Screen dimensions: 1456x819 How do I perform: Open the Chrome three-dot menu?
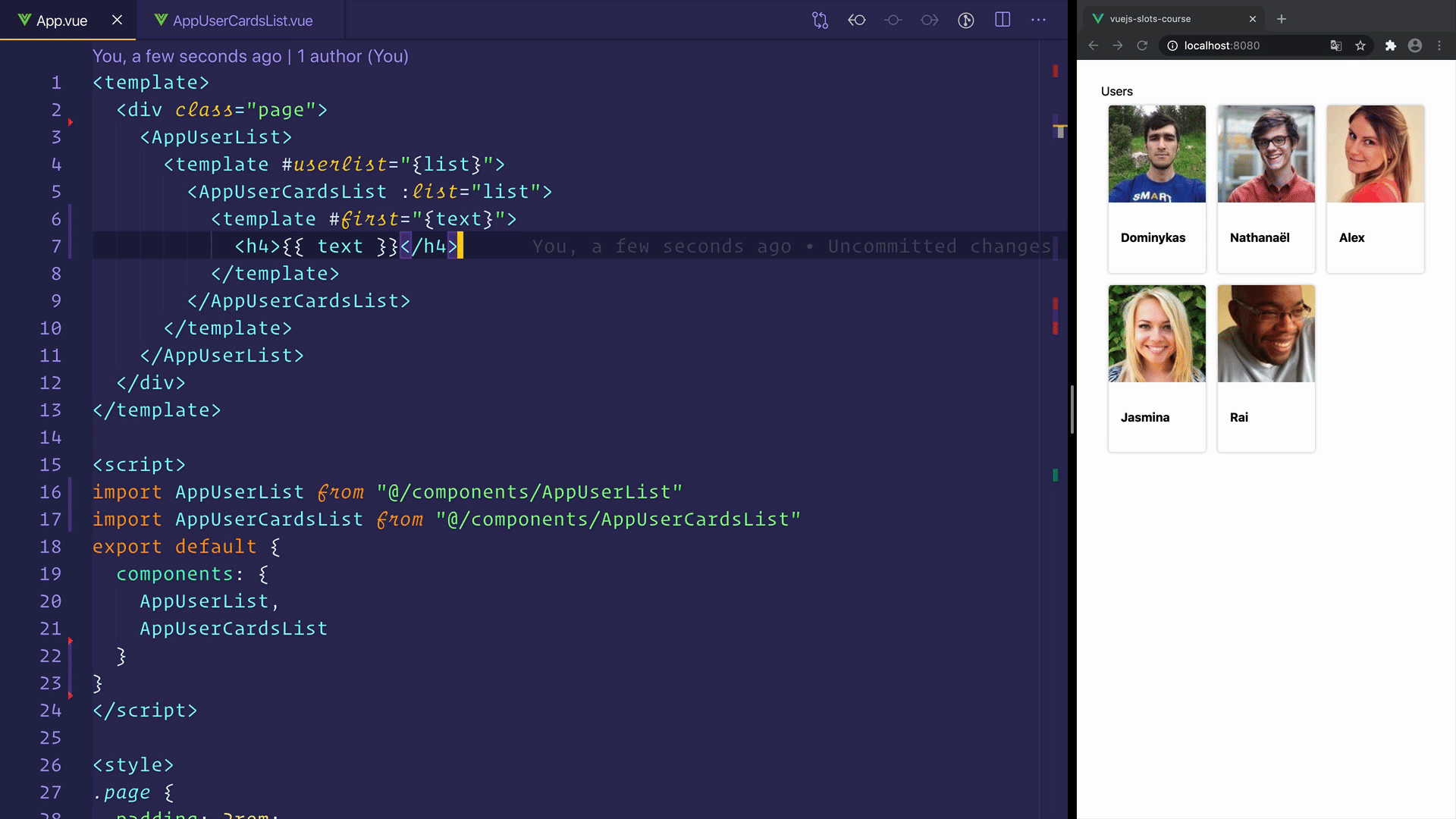[1439, 45]
